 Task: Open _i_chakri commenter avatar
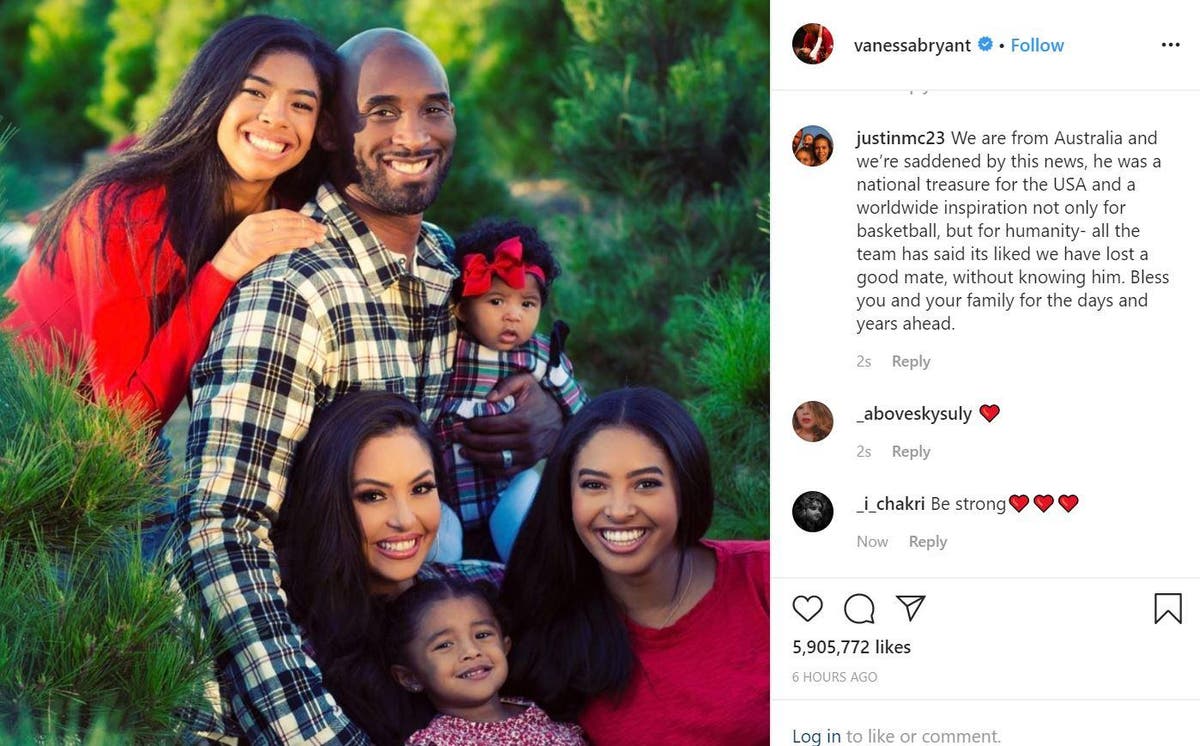pos(813,511)
